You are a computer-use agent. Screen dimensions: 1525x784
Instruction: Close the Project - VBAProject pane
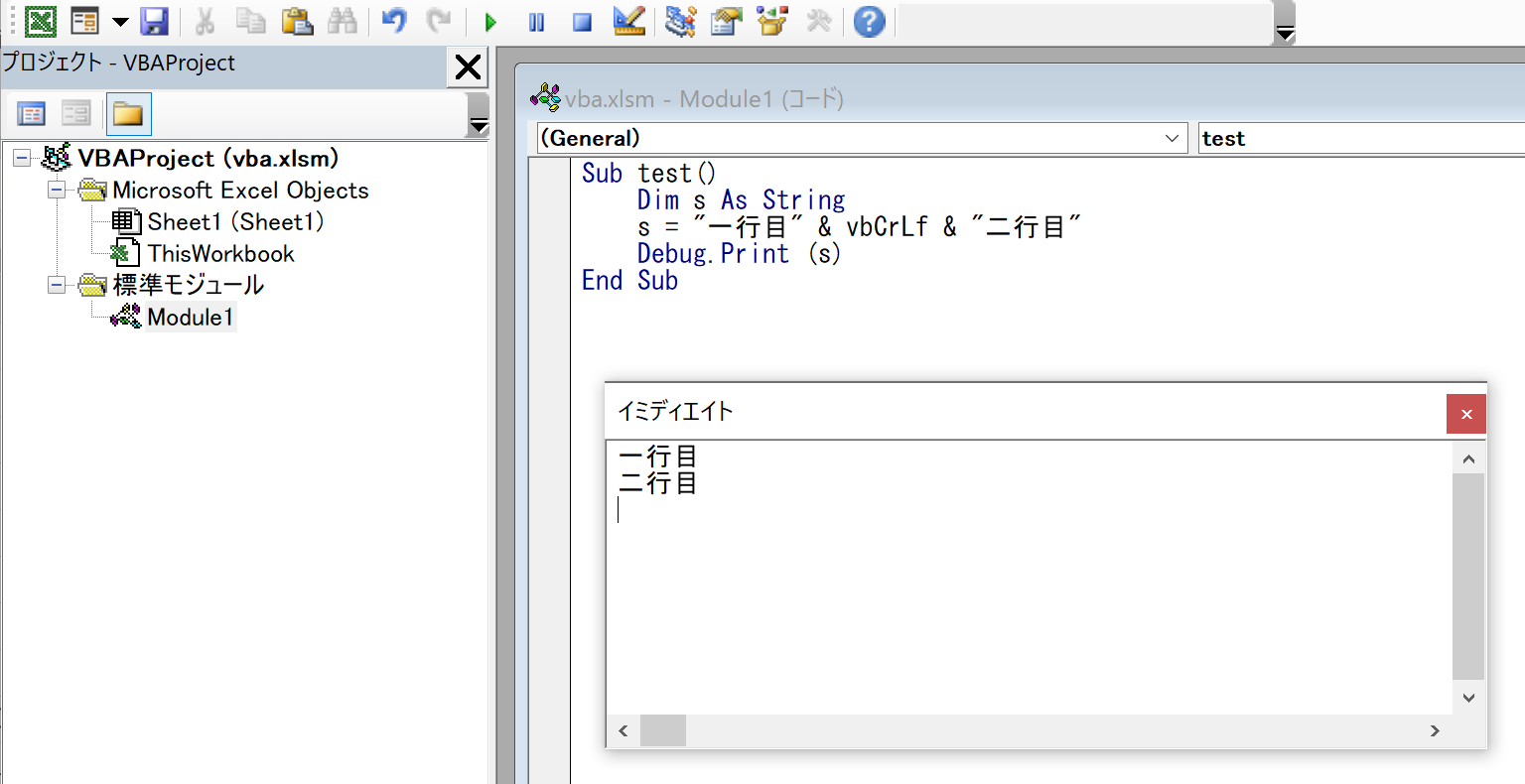(468, 67)
